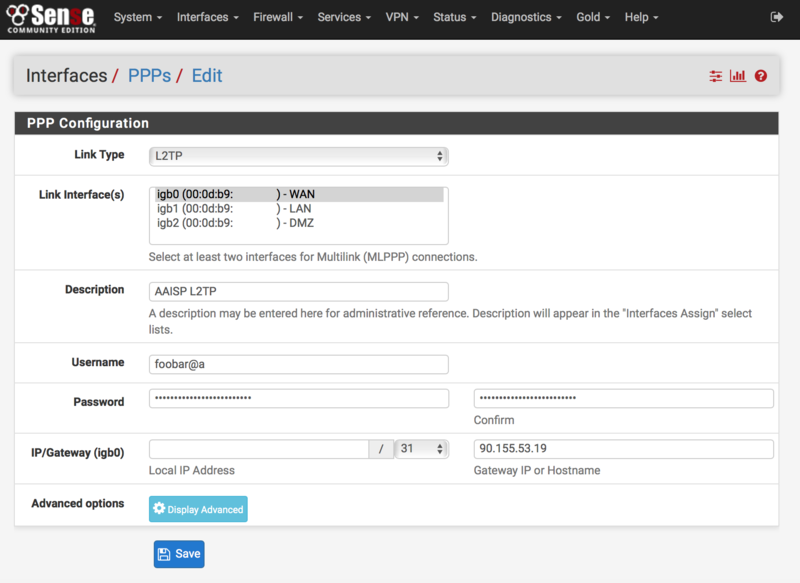
Task: Expand the Firewall menu
Action: click(x=278, y=17)
